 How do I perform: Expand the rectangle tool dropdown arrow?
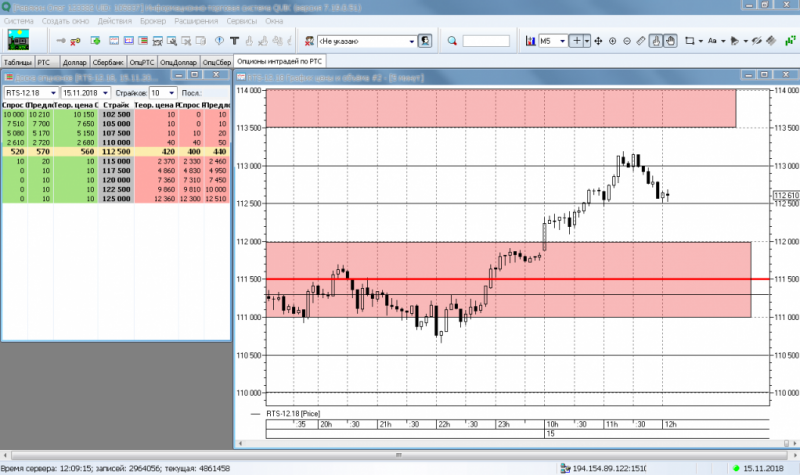click(701, 41)
